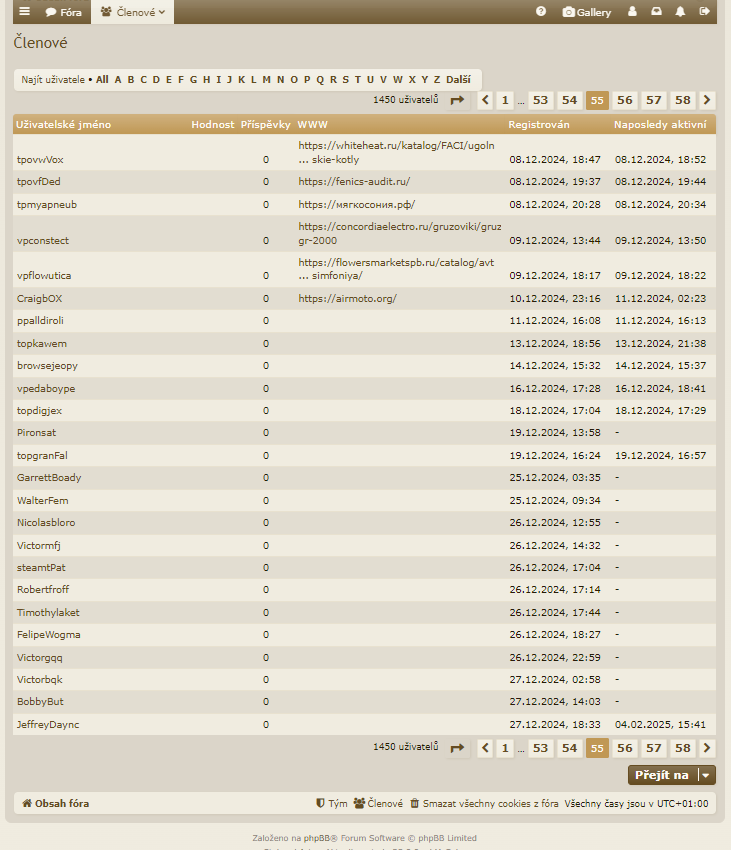Open JeffreyDaync user profile
This screenshot has height=850, width=731.
(47, 724)
